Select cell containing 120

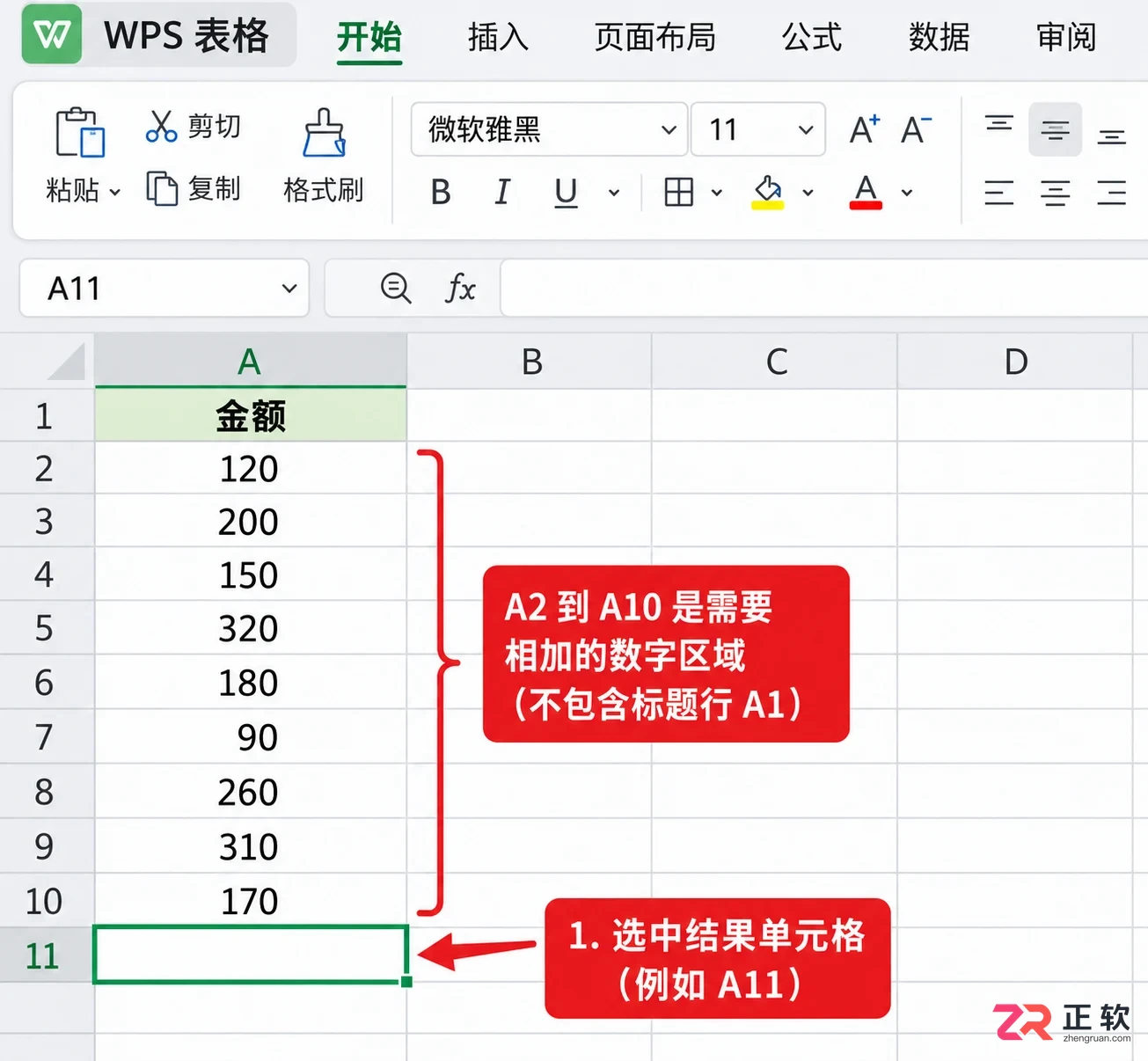251,468
